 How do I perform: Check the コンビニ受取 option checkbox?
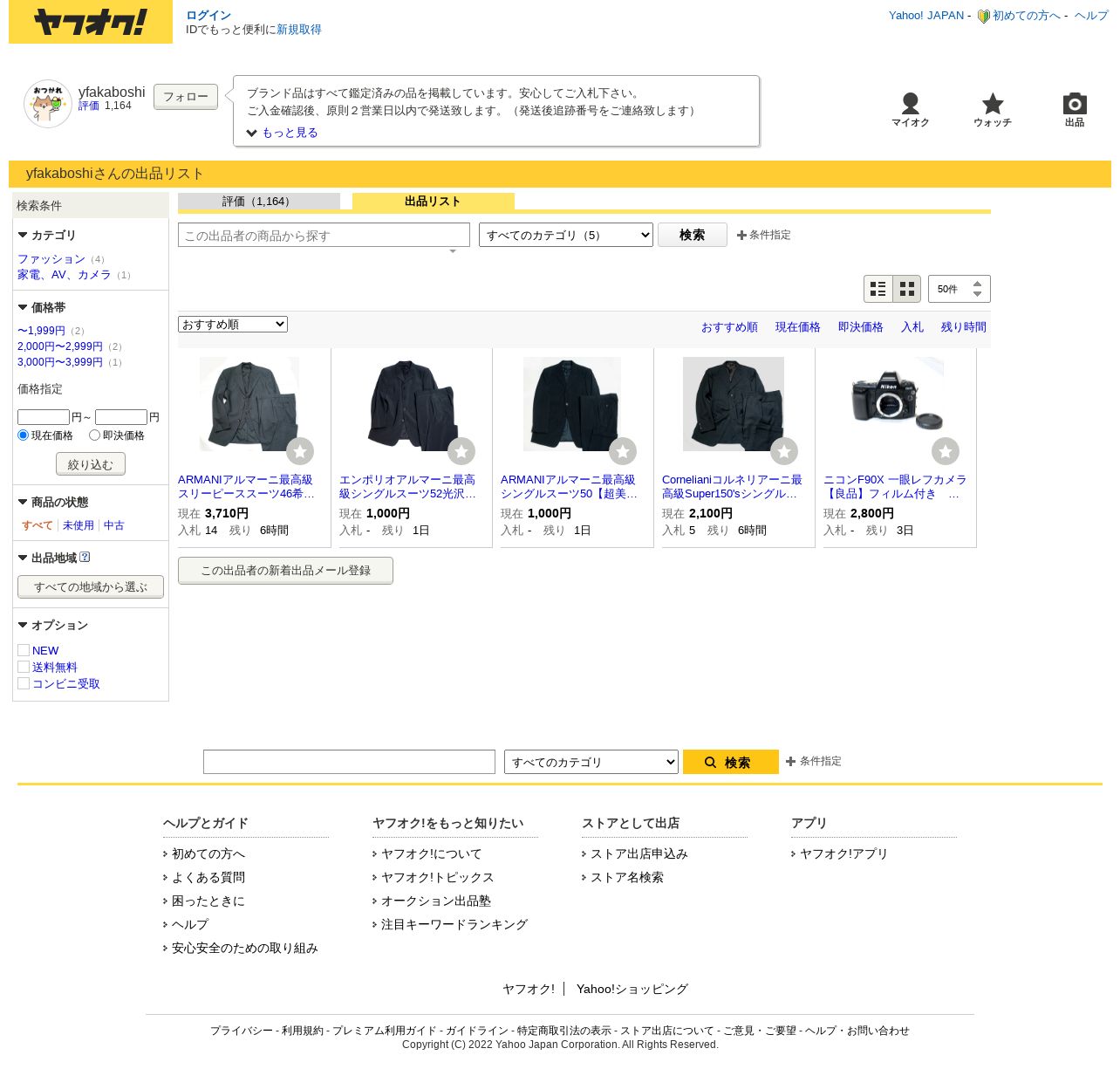point(24,683)
